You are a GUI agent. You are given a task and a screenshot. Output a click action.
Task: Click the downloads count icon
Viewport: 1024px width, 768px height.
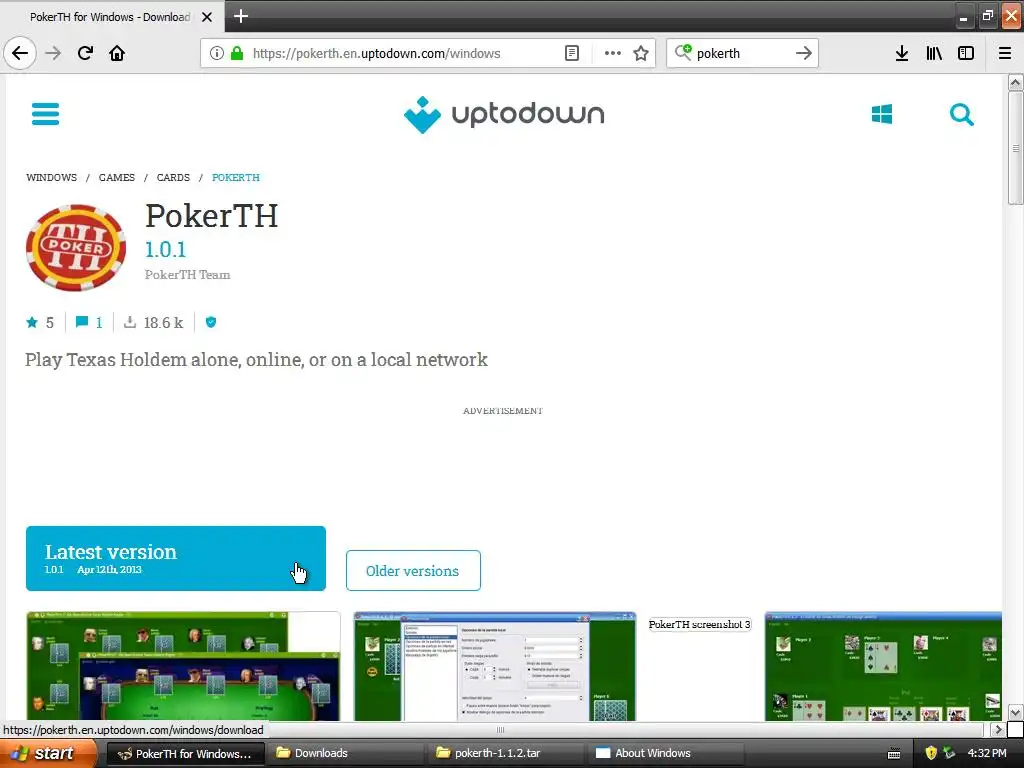(130, 322)
